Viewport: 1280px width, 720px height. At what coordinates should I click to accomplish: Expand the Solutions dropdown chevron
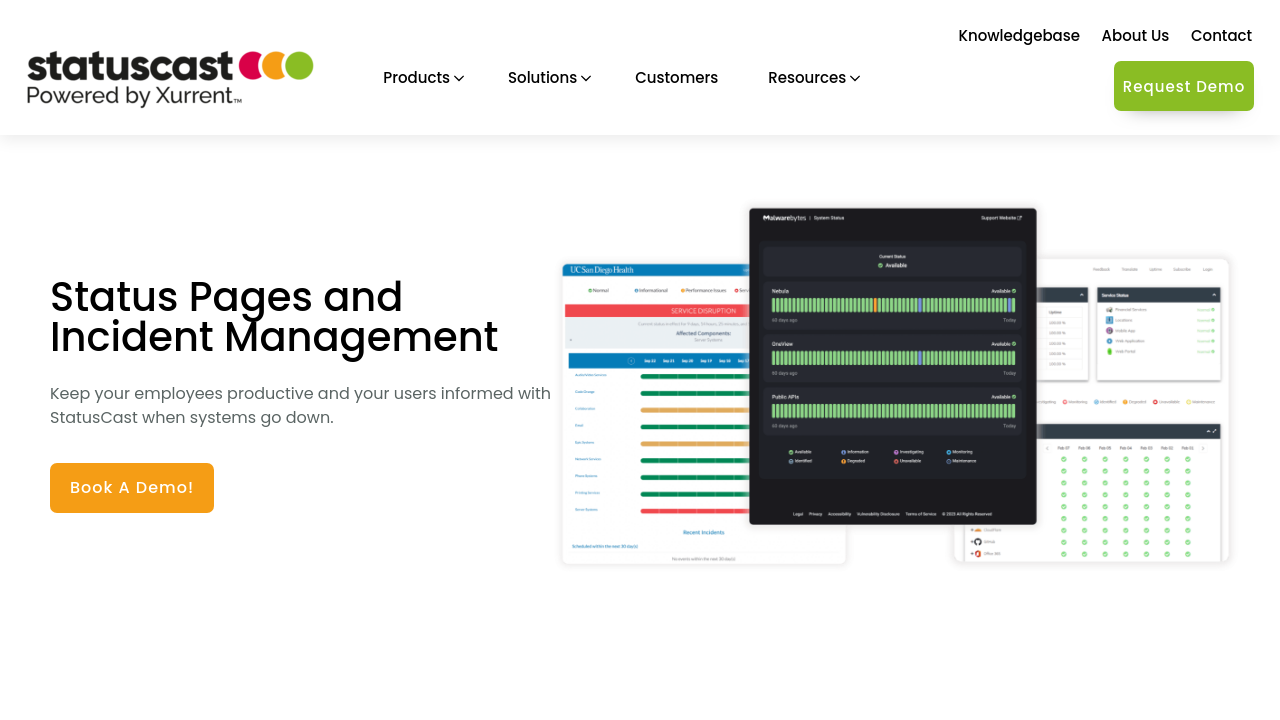[x=586, y=78]
